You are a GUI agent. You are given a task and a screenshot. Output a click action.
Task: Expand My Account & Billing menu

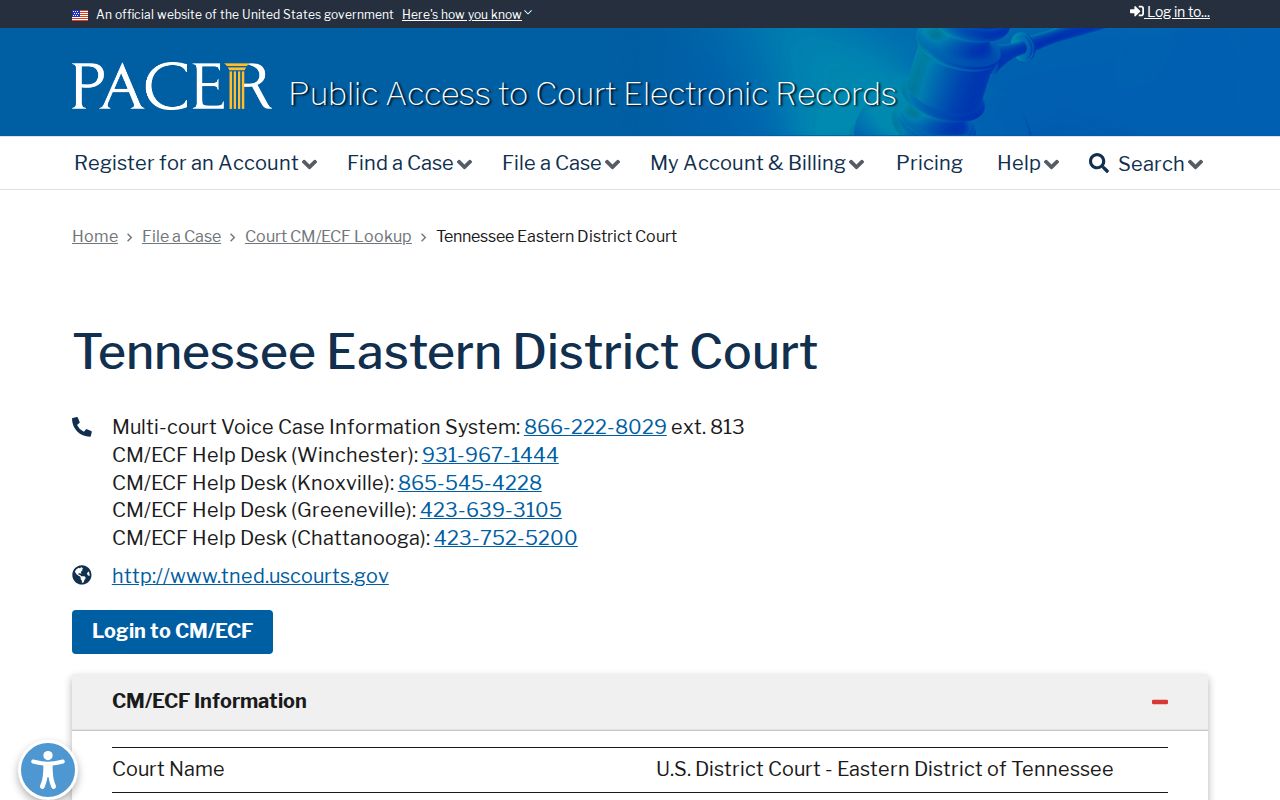pos(757,163)
